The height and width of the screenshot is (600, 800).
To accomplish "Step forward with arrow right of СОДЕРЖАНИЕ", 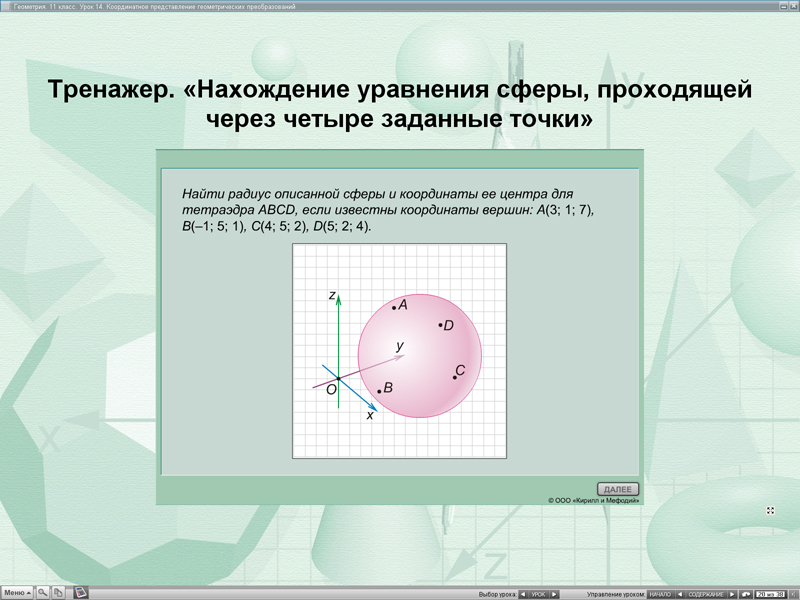I will [x=732, y=592].
